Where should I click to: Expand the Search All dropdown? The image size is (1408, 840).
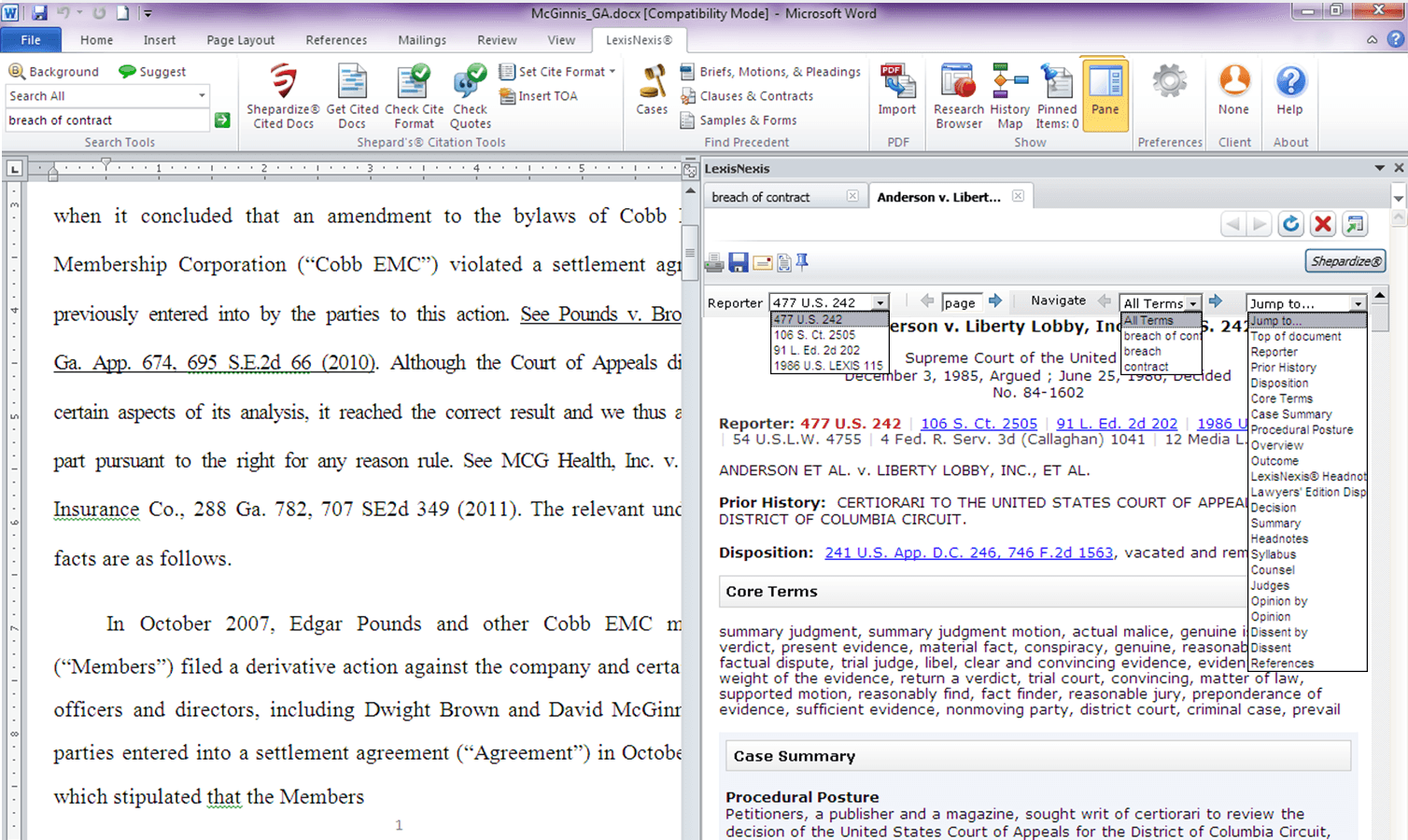(x=202, y=96)
